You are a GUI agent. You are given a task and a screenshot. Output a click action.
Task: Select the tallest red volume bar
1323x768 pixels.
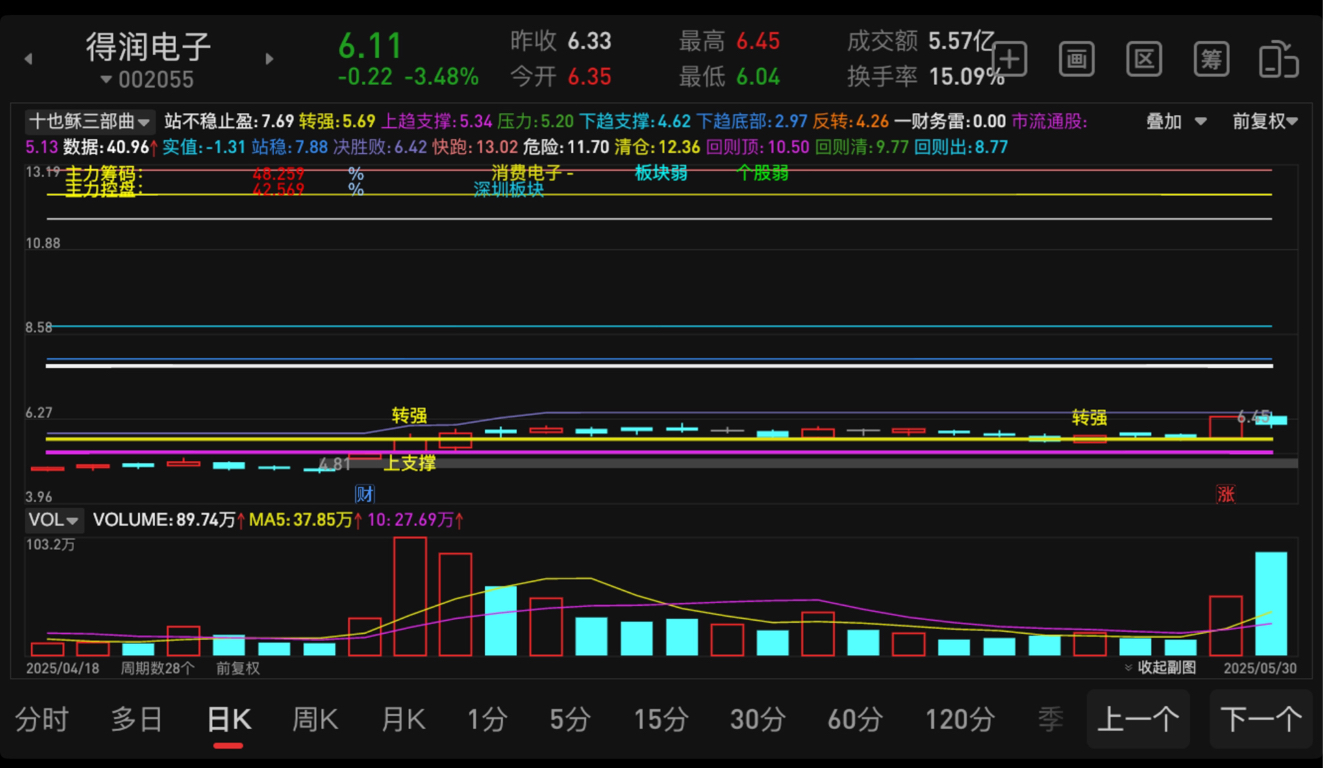[x=410, y=596]
